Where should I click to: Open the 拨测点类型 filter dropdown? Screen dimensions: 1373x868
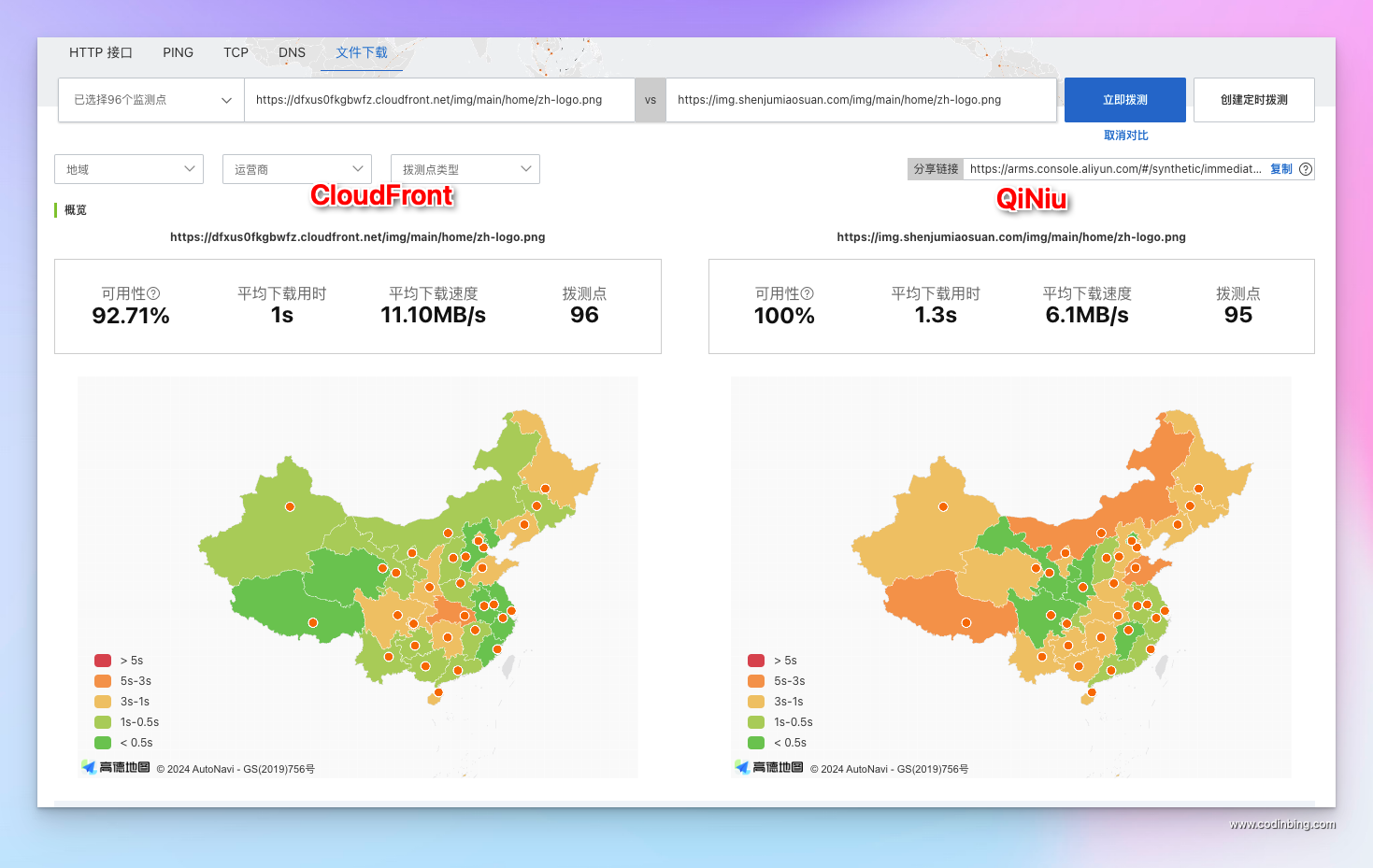pyautogui.click(x=465, y=169)
